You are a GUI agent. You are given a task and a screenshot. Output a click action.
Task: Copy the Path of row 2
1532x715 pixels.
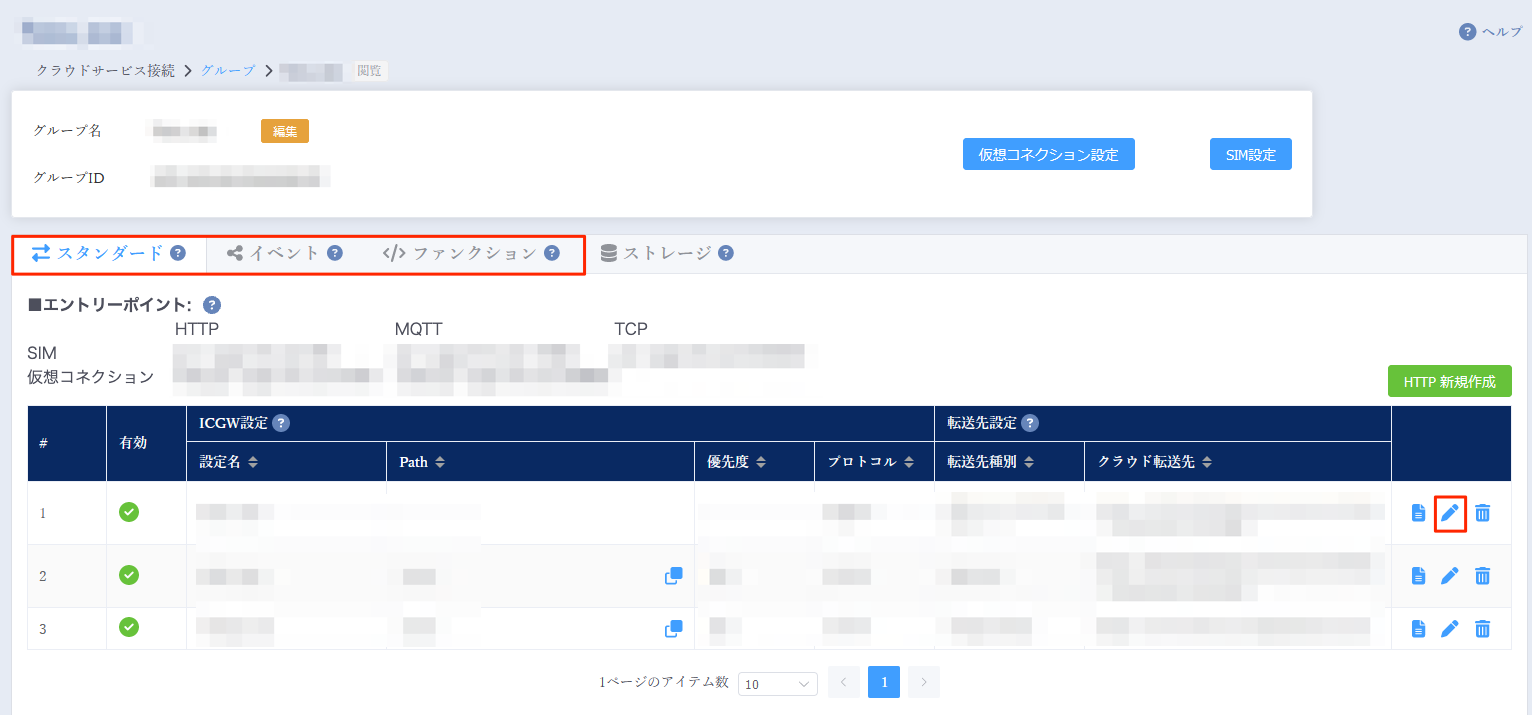point(673,575)
